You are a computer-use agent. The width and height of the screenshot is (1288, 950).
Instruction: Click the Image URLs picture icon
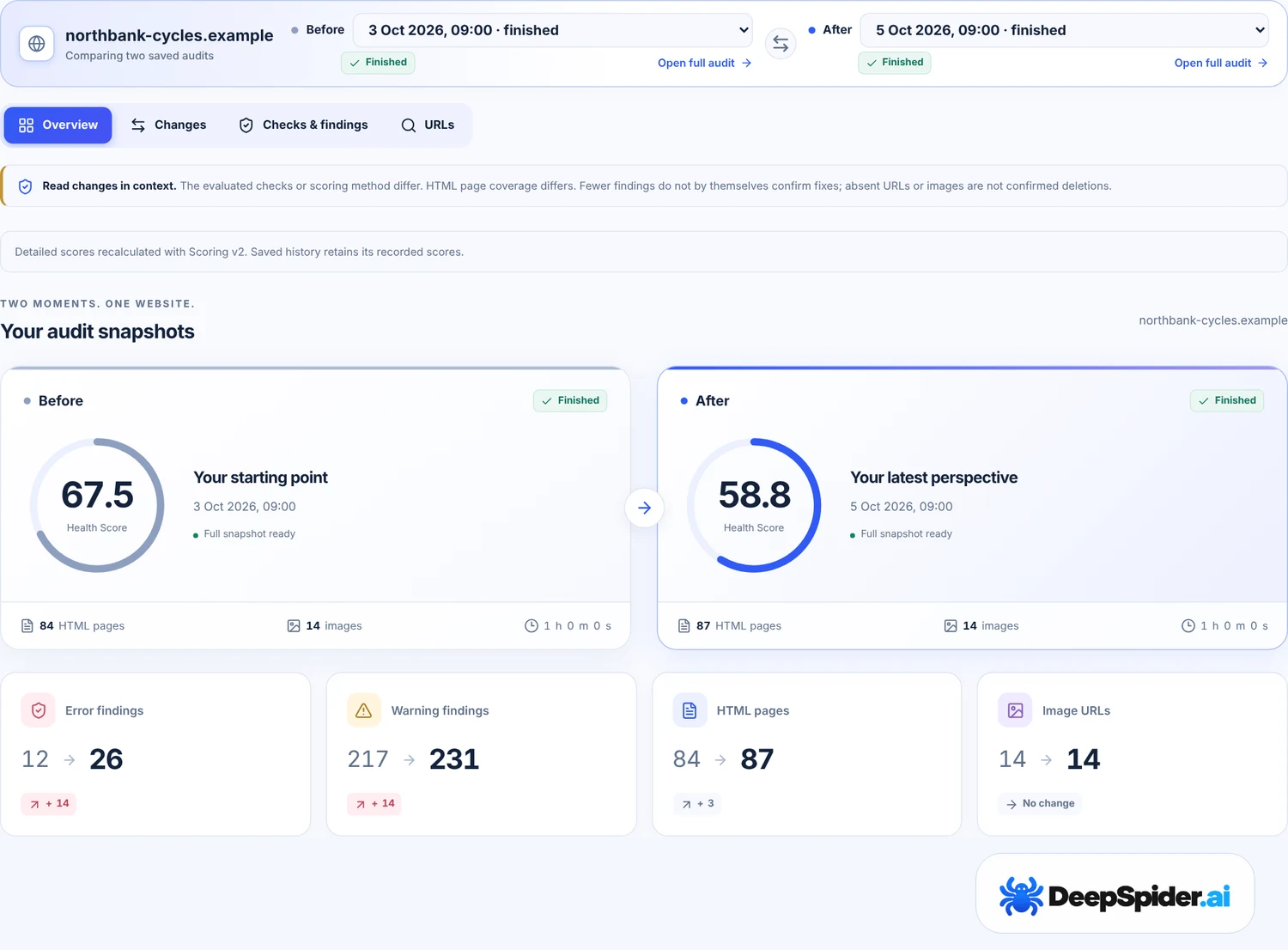1015,710
